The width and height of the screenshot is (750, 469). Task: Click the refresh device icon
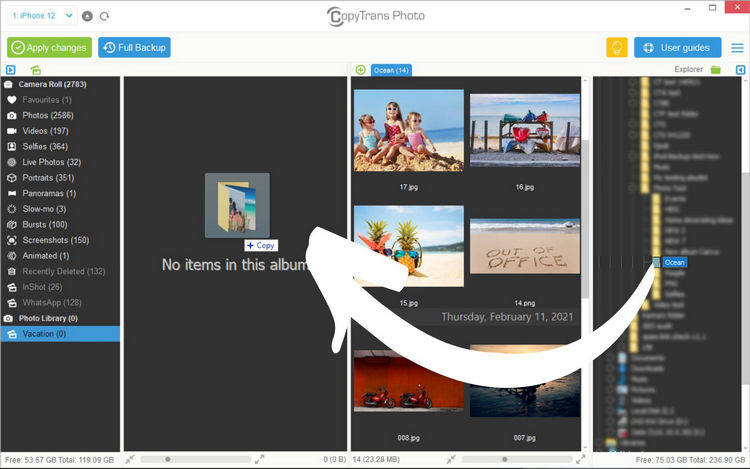105,17
